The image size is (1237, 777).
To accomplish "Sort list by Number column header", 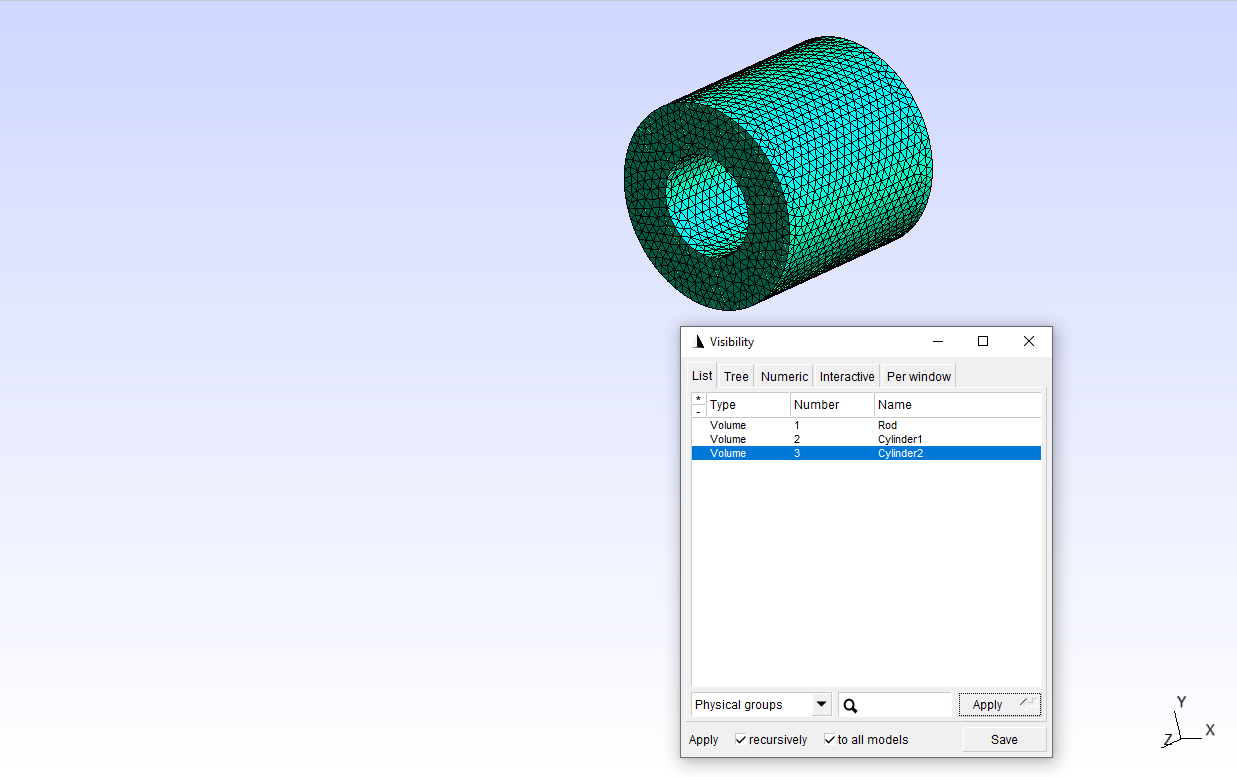I will pyautogui.click(x=832, y=405).
